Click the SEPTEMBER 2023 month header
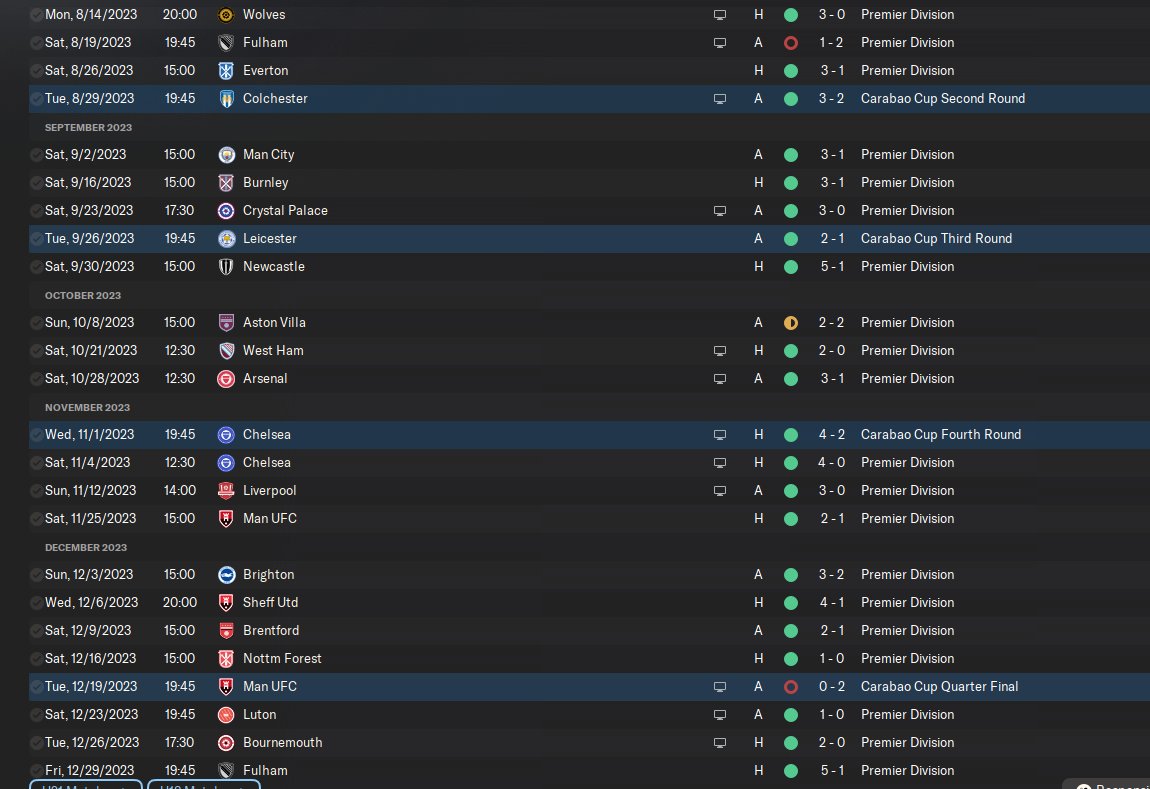 (88, 128)
